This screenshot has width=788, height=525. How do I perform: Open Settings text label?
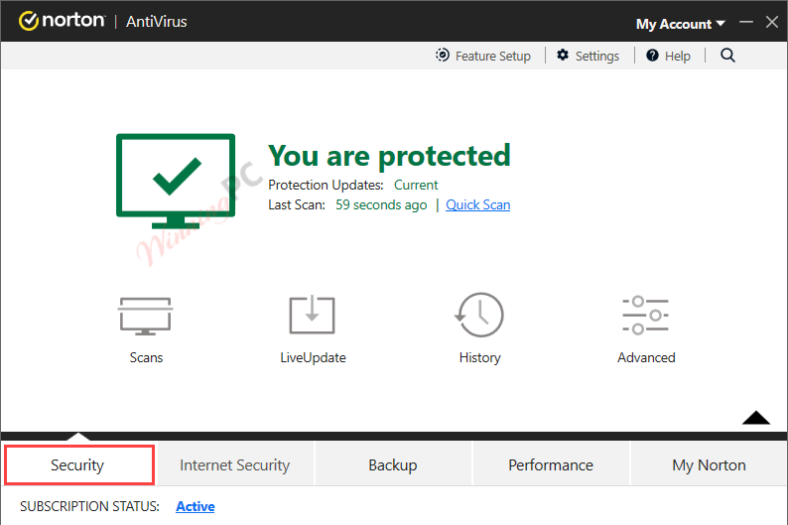click(x=597, y=56)
